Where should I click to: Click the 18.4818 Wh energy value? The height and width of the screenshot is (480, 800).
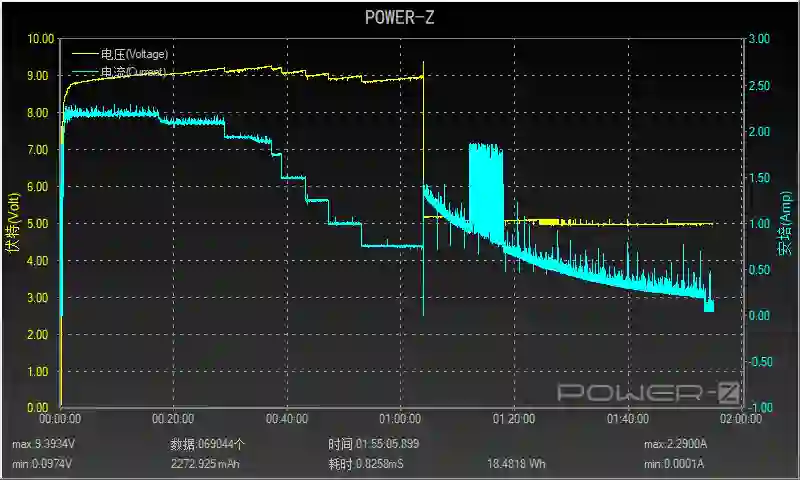(516, 464)
